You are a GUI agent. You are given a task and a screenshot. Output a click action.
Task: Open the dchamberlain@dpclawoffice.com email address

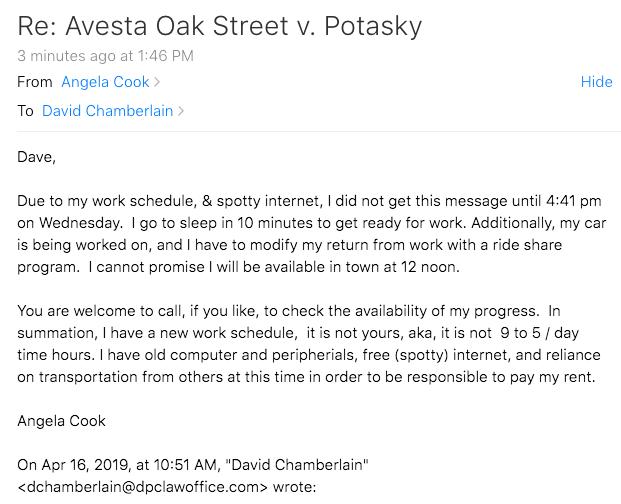[143, 487]
